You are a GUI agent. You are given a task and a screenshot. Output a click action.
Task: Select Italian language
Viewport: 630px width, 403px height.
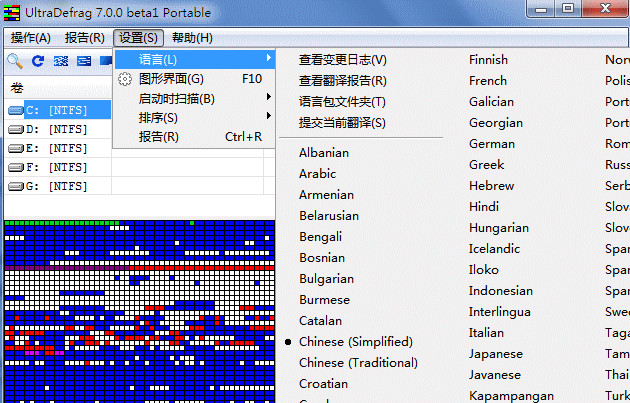486,333
